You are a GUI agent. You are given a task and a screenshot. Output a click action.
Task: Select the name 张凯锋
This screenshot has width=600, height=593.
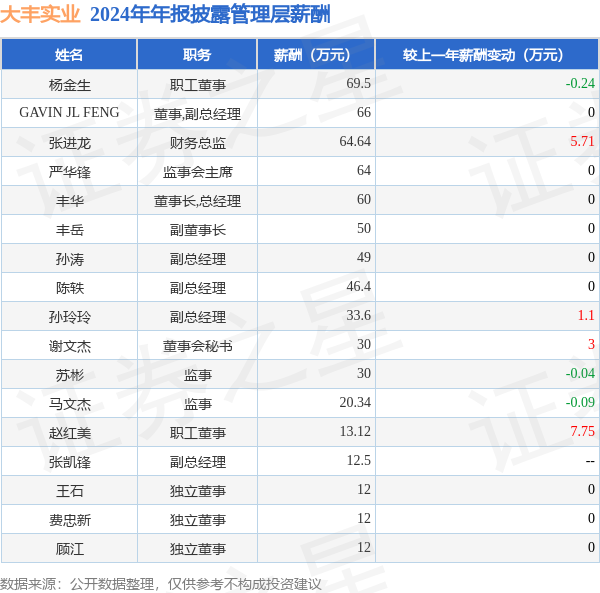[70, 462]
